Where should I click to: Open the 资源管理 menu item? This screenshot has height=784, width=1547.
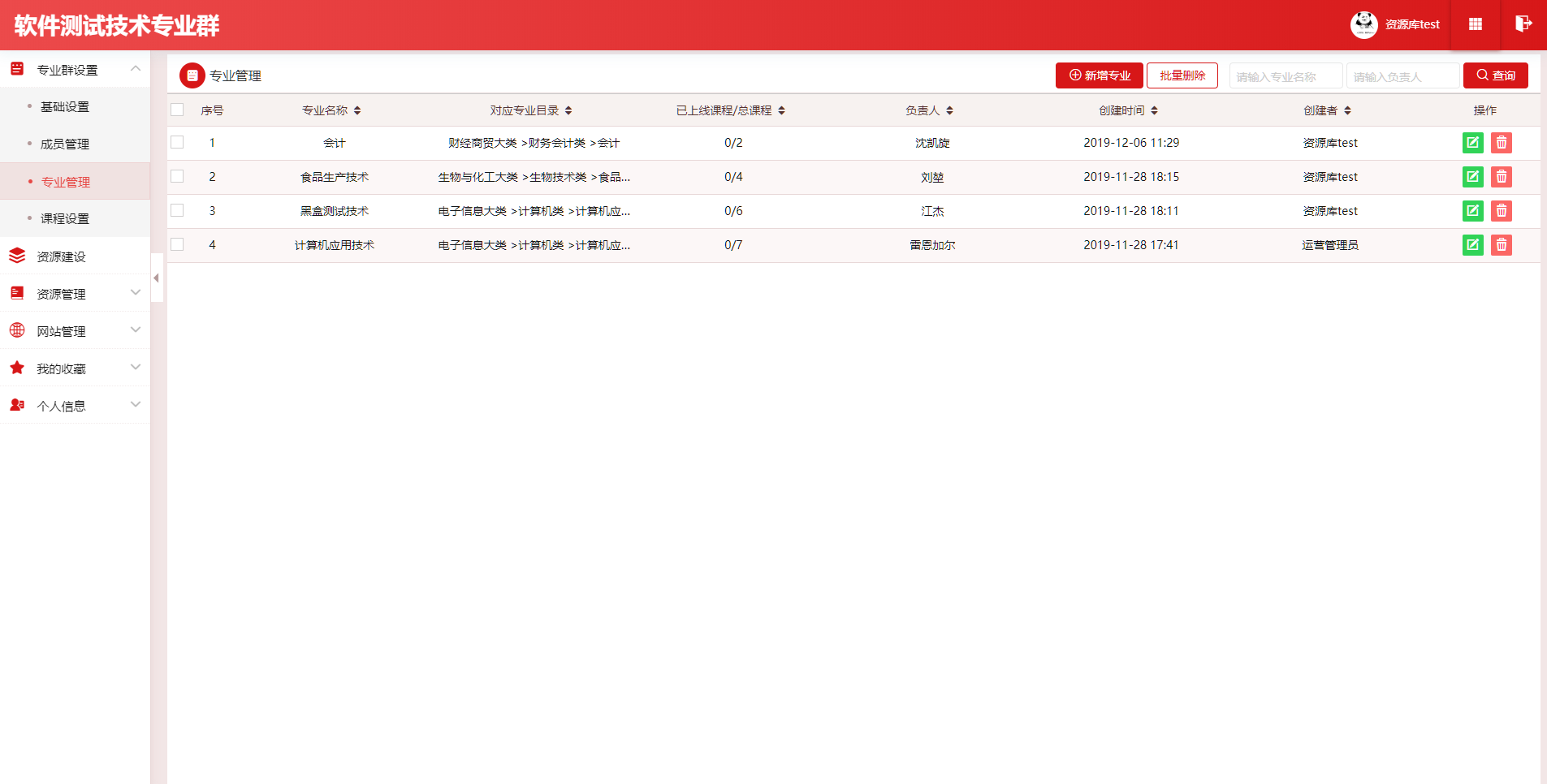pyautogui.click(x=75, y=294)
